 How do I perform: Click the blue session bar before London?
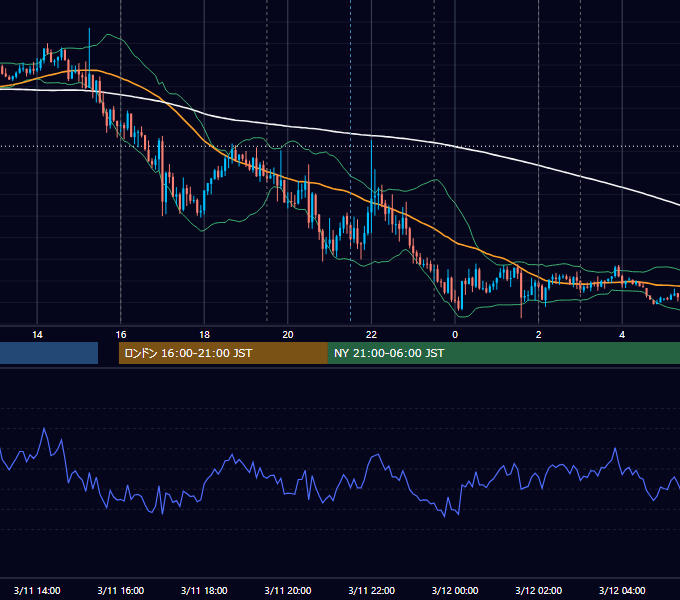coord(49,353)
